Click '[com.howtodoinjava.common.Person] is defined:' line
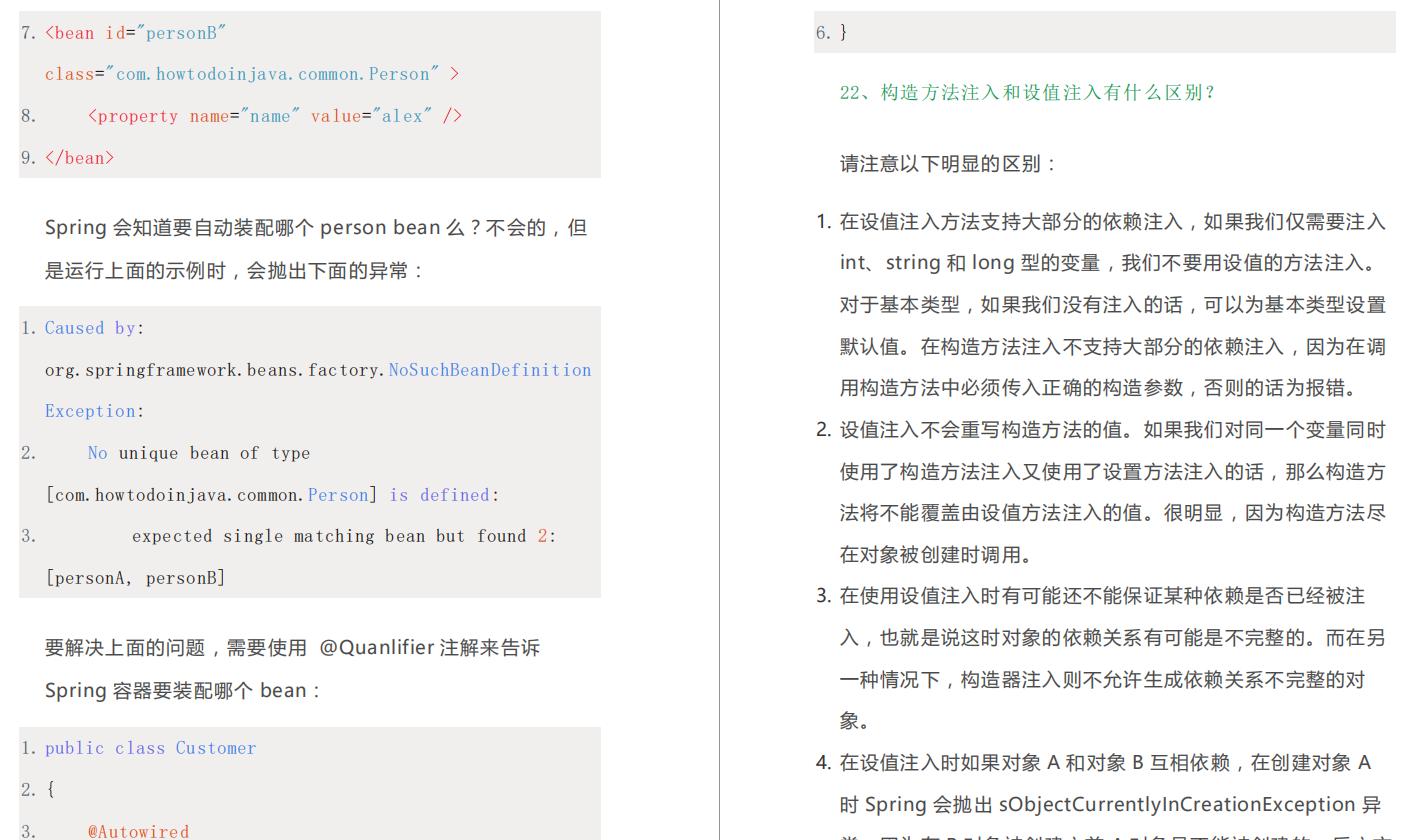The width and height of the screenshot is (1408, 840). [x=272, y=495]
